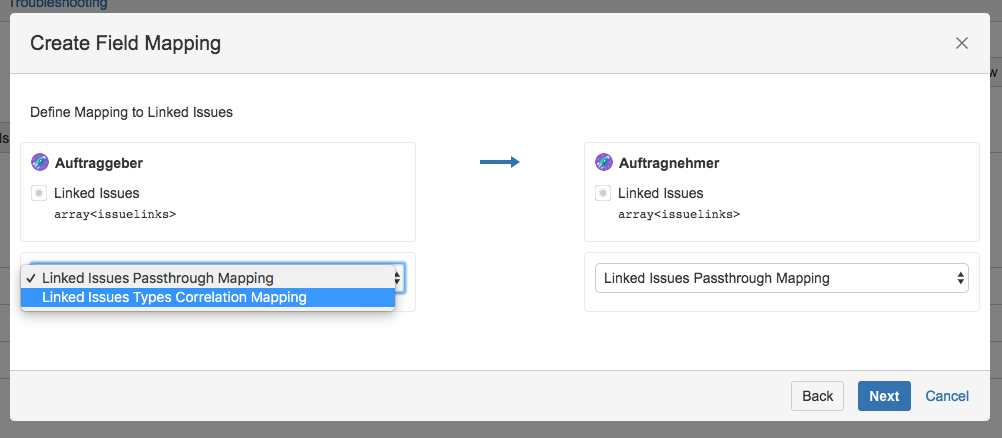Click the left dropdown arrow stepper
The height and width of the screenshot is (438, 1002).
398,278
